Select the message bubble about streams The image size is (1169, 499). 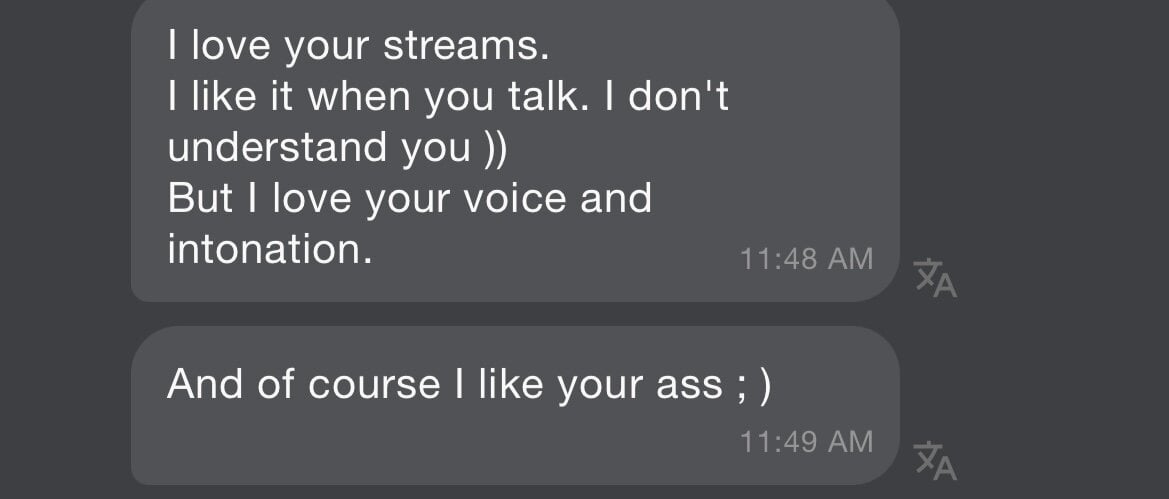[515, 150]
